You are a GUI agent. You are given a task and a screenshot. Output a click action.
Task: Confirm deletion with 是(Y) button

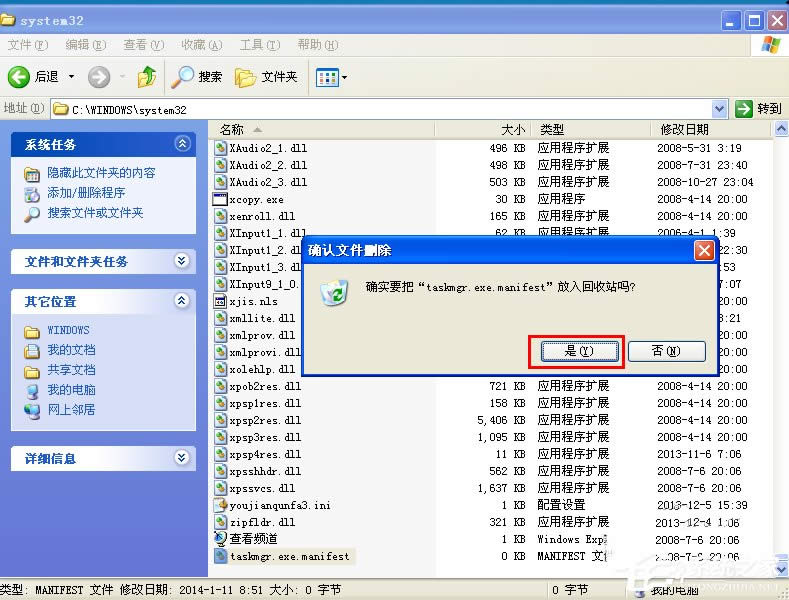coord(579,351)
